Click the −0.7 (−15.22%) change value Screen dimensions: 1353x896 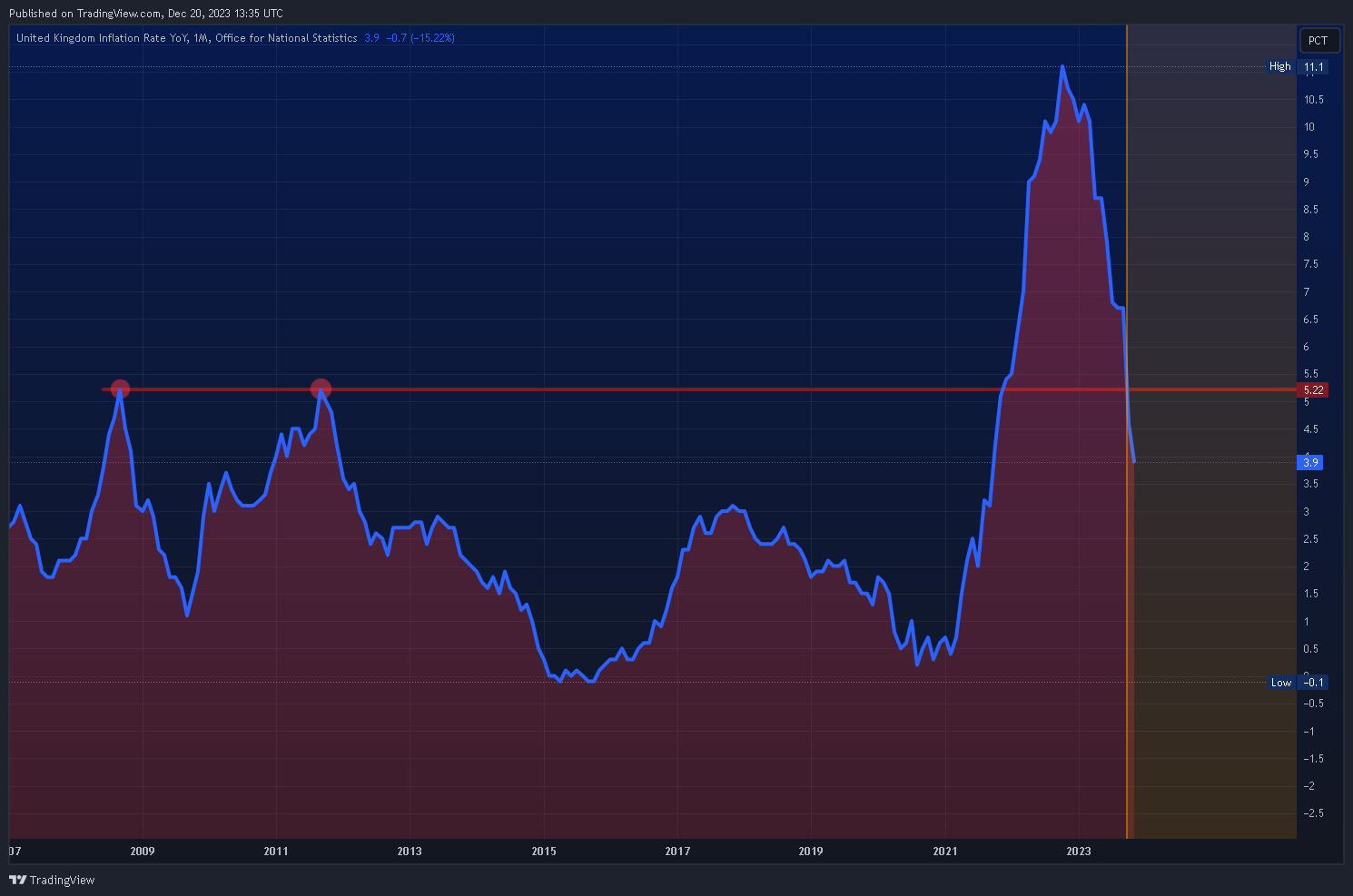(420, 38)
